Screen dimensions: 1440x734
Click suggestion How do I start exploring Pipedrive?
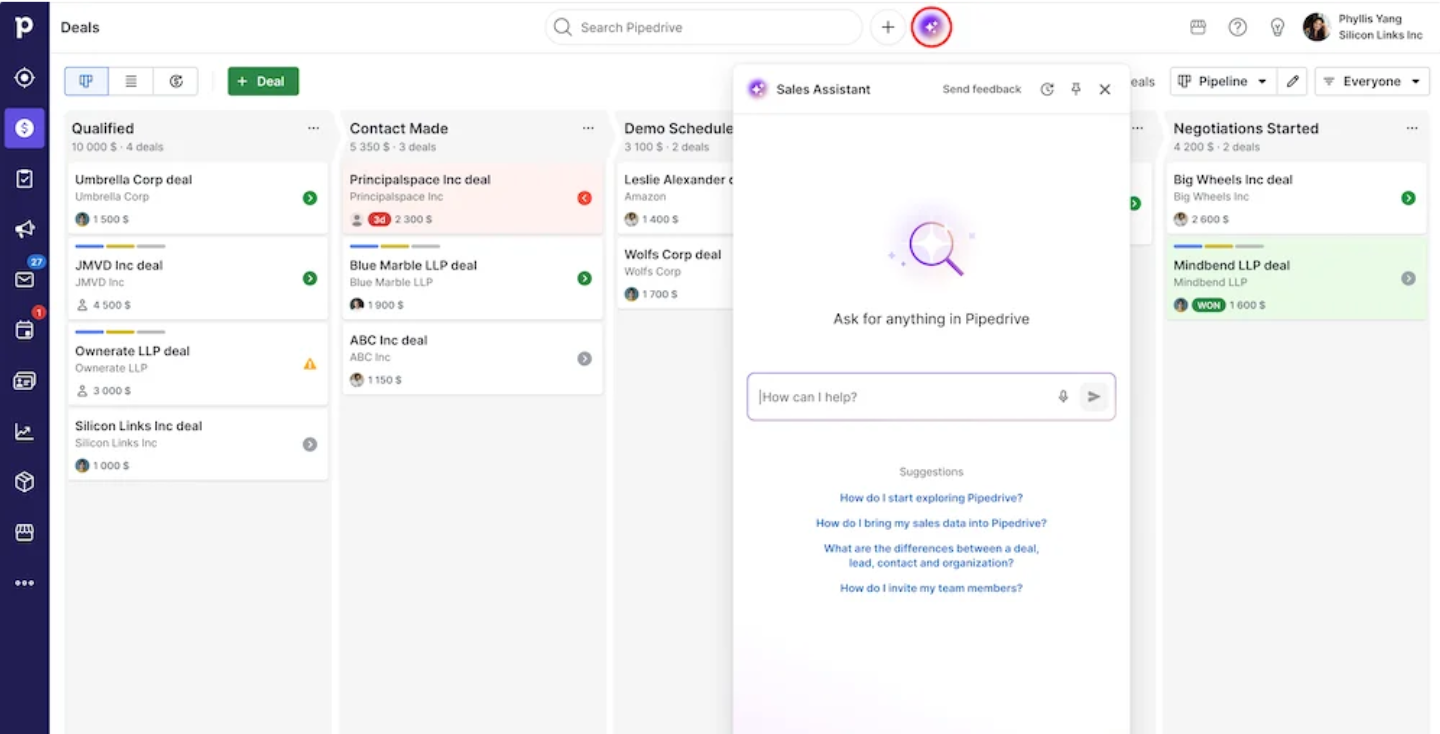coord(931,498)
